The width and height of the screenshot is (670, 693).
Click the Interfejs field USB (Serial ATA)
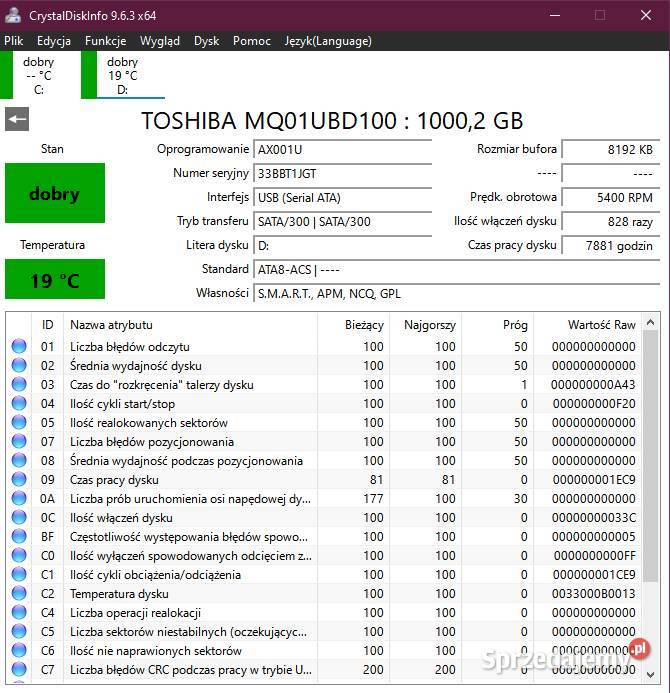click(x=343, y=197)
